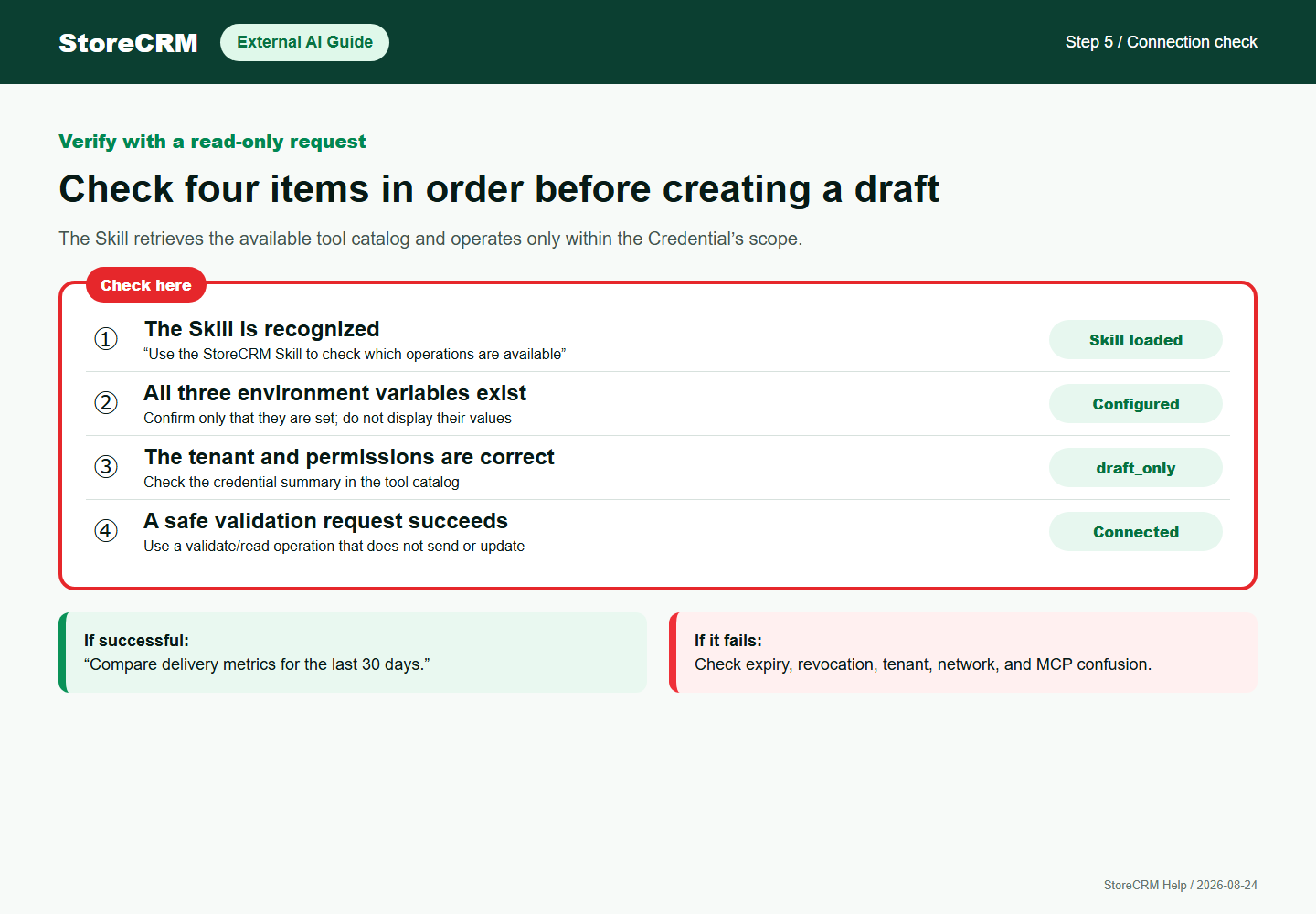The width and height of the screenshot is (1316, 914).
Task: Click the 'Check expiry, revocation, tenant, network' line
Action: [x=923, y=664]
